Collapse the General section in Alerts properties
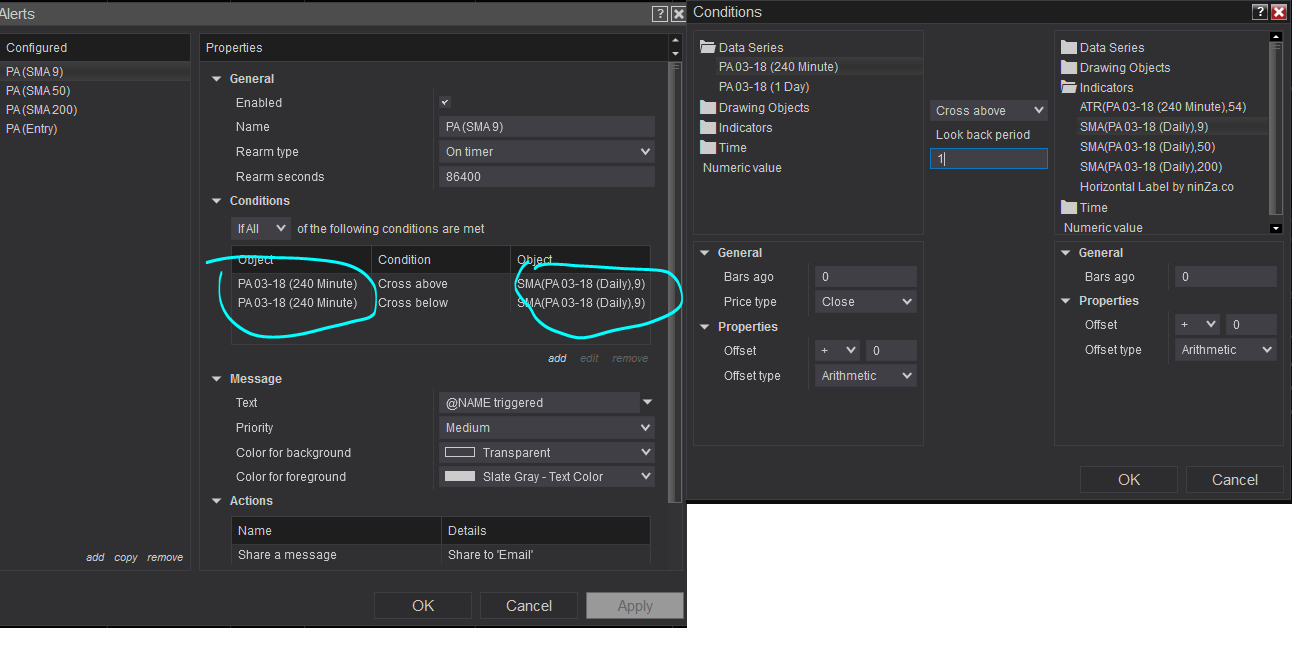 pos(217,79)
